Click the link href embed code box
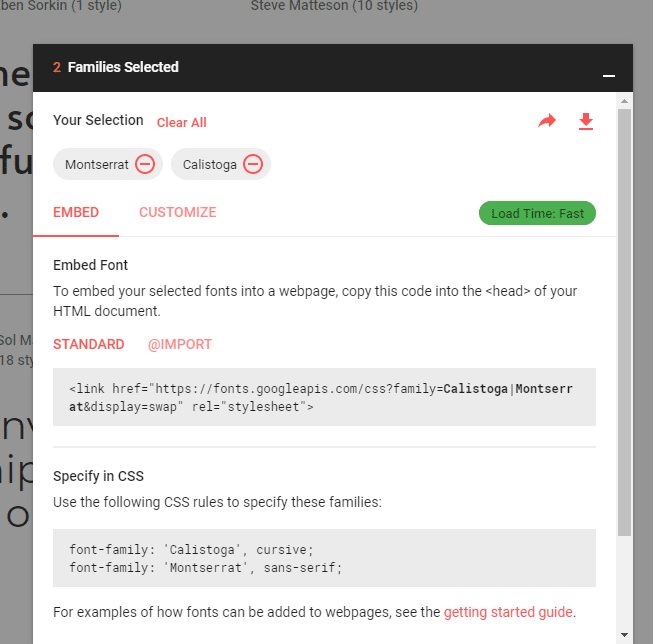This screenshot has height=644, width=653. tap(324, 397)
